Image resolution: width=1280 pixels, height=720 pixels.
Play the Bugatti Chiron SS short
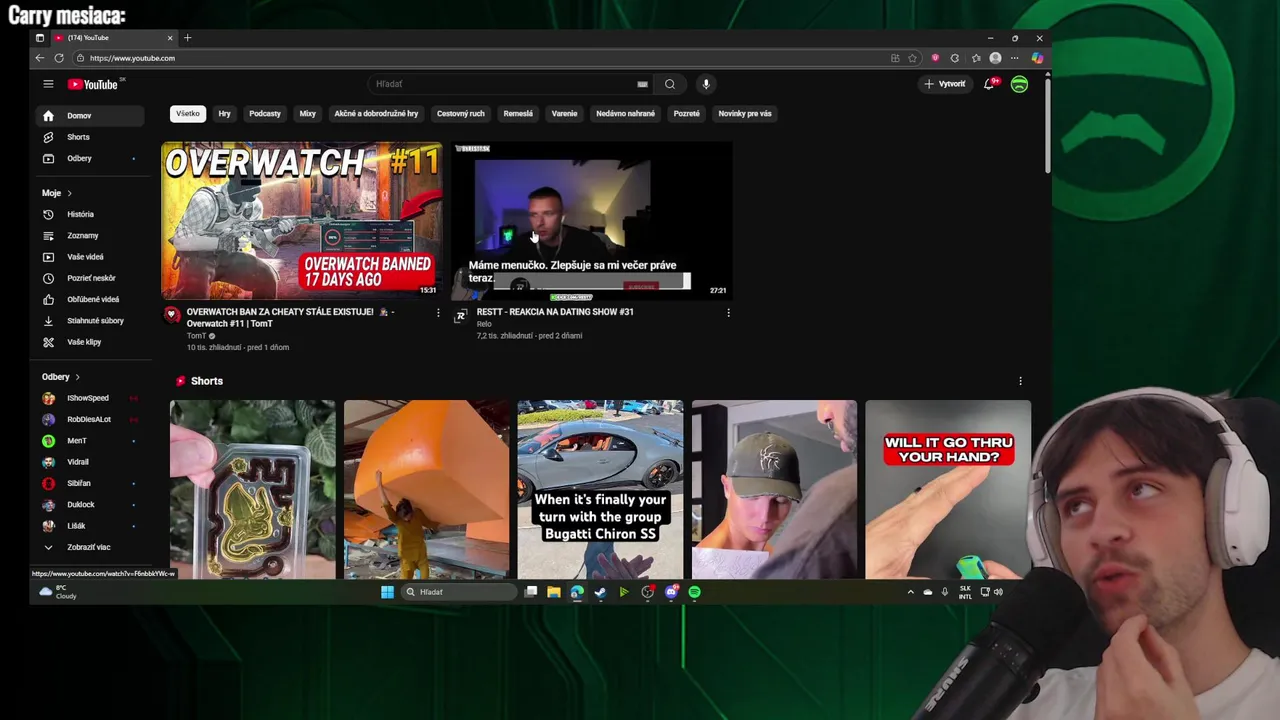pyautogui.click(x=600, y=490)
